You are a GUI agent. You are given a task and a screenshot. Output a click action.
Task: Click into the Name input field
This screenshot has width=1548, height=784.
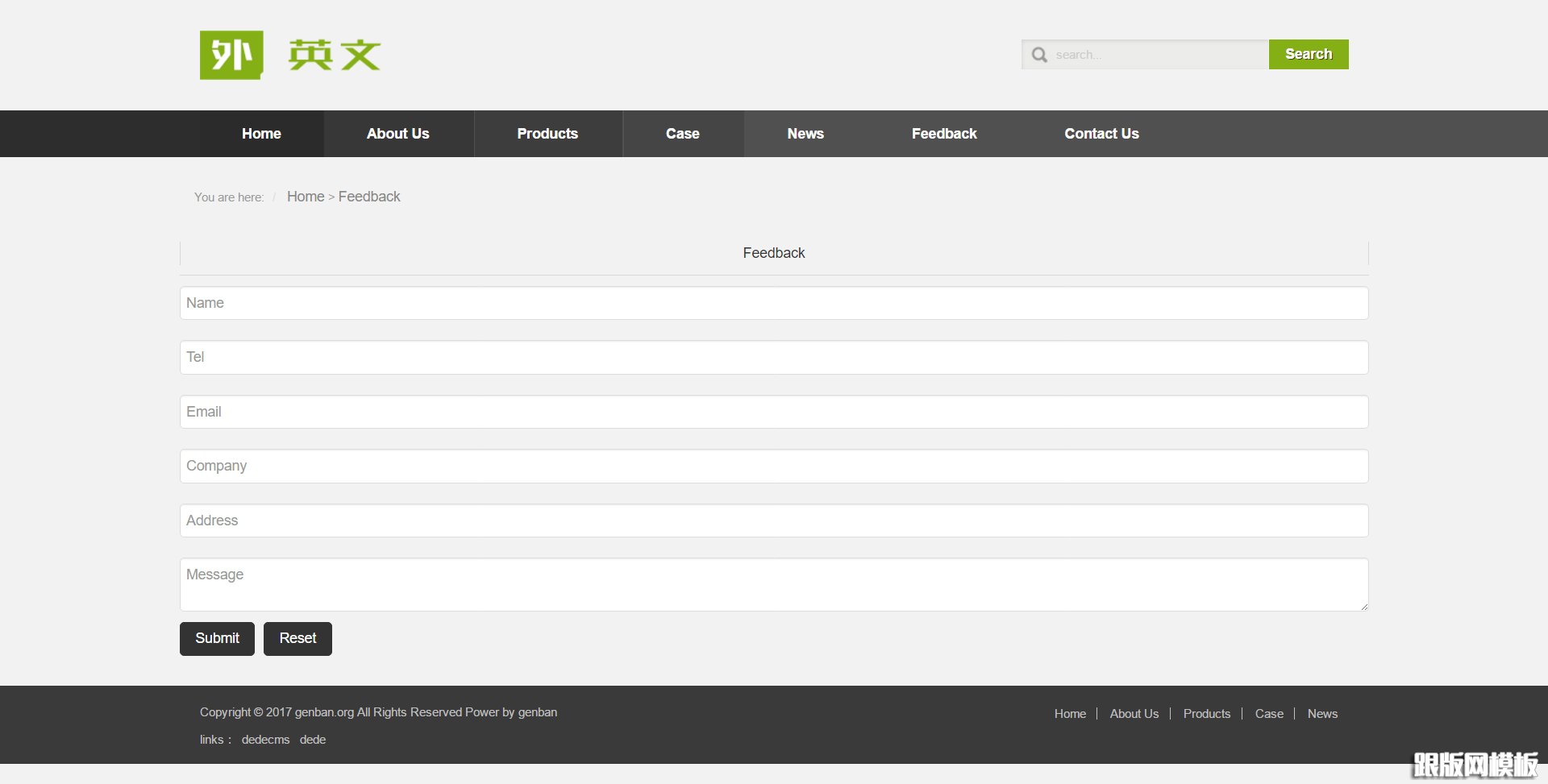point(773,303)
